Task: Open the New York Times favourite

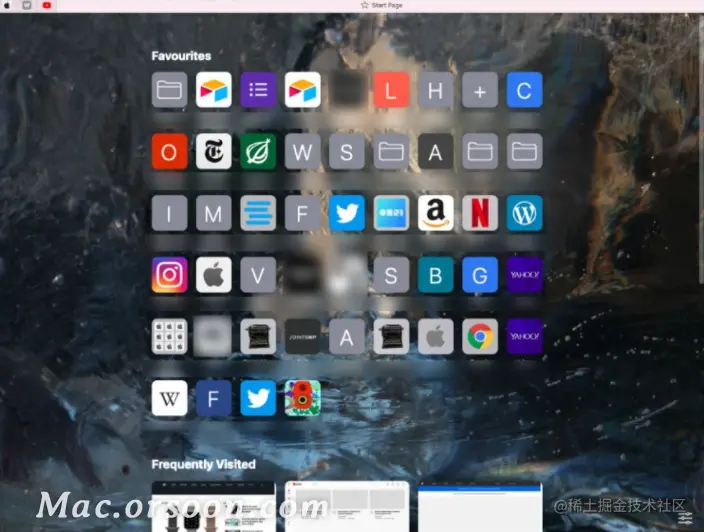Action: pyautogui.click(x=214, y=151)
